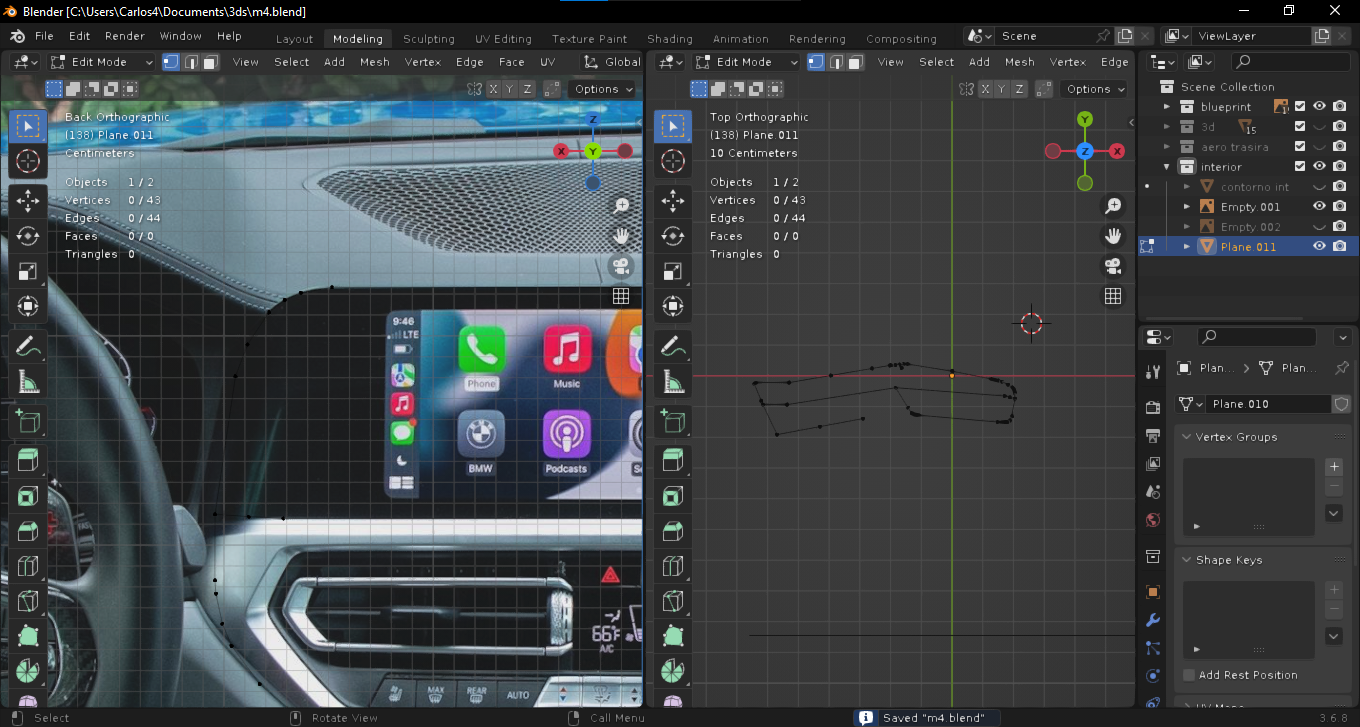Open the Global orientation dropdown

[x=612, y=62]
